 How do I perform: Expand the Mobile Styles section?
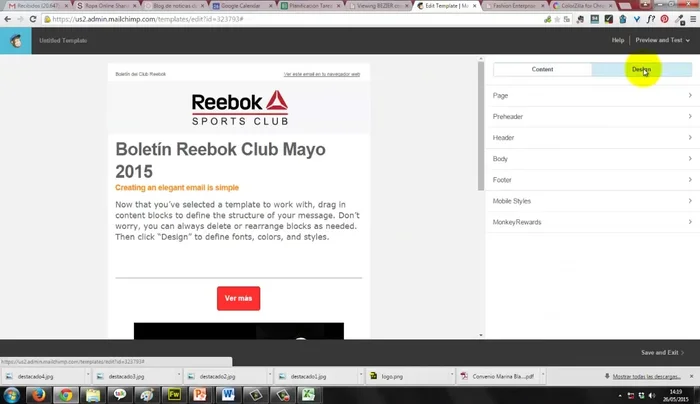pyautogui.click(x=592, y=201)
